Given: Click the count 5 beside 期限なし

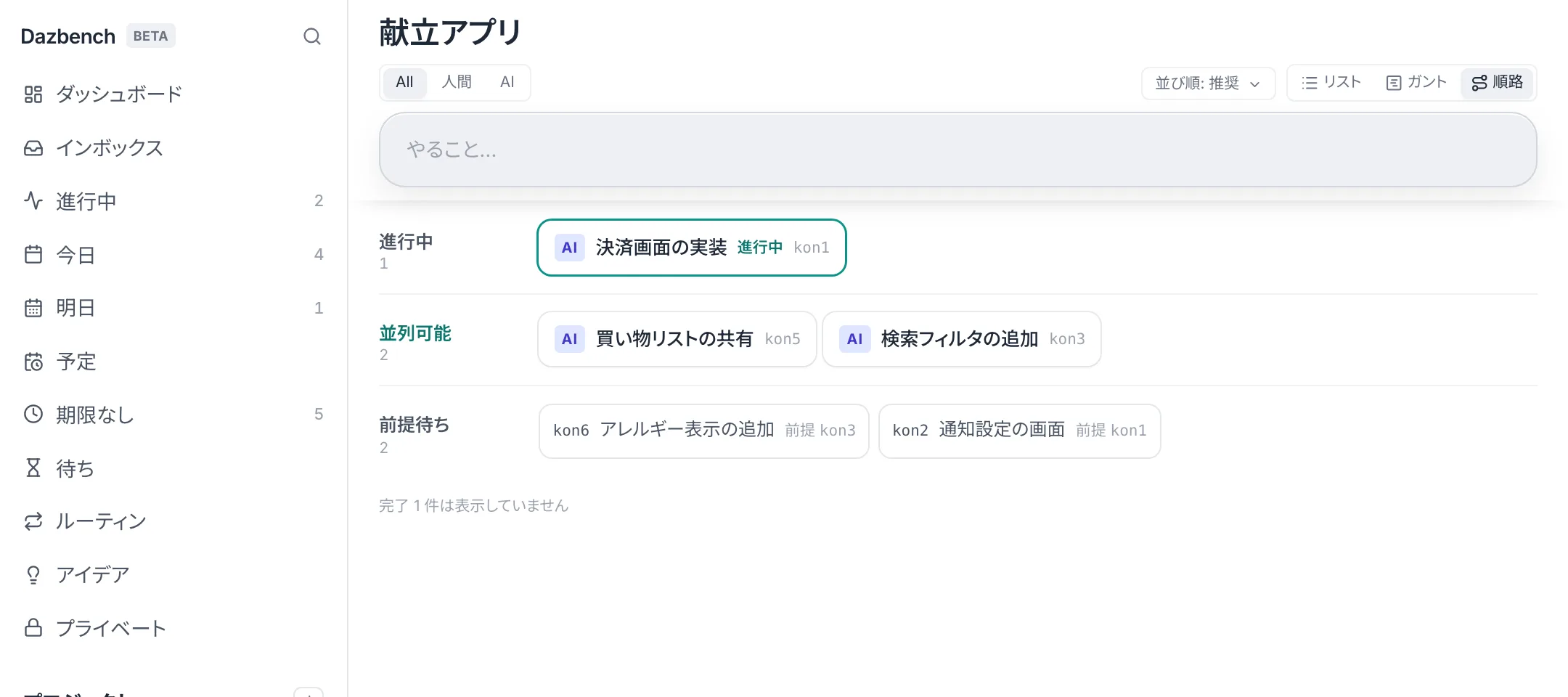Looking at the screenshot, I should click(x=319, y=415).
